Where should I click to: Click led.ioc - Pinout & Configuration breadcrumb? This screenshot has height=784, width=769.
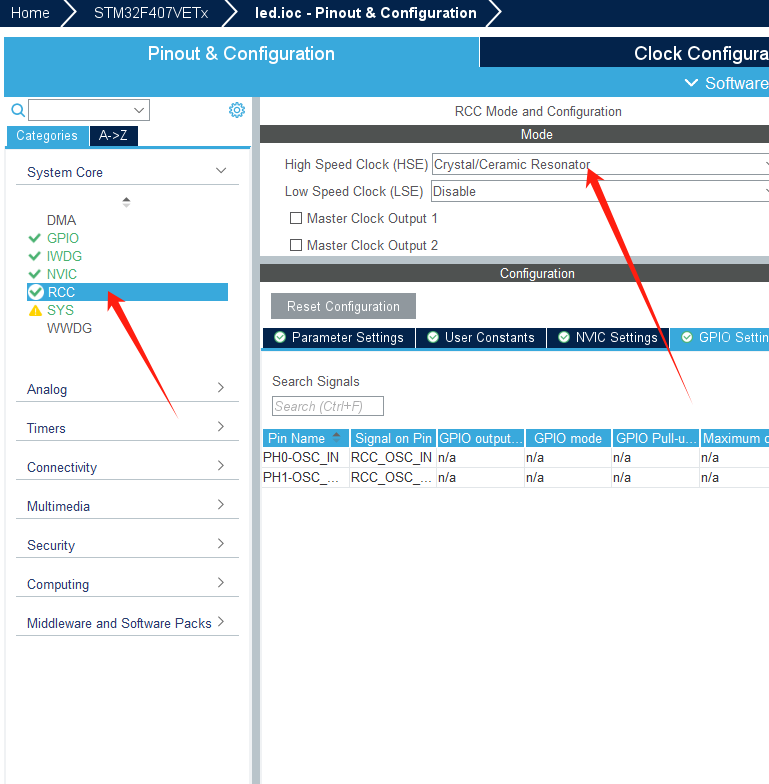tap(366, 13)
